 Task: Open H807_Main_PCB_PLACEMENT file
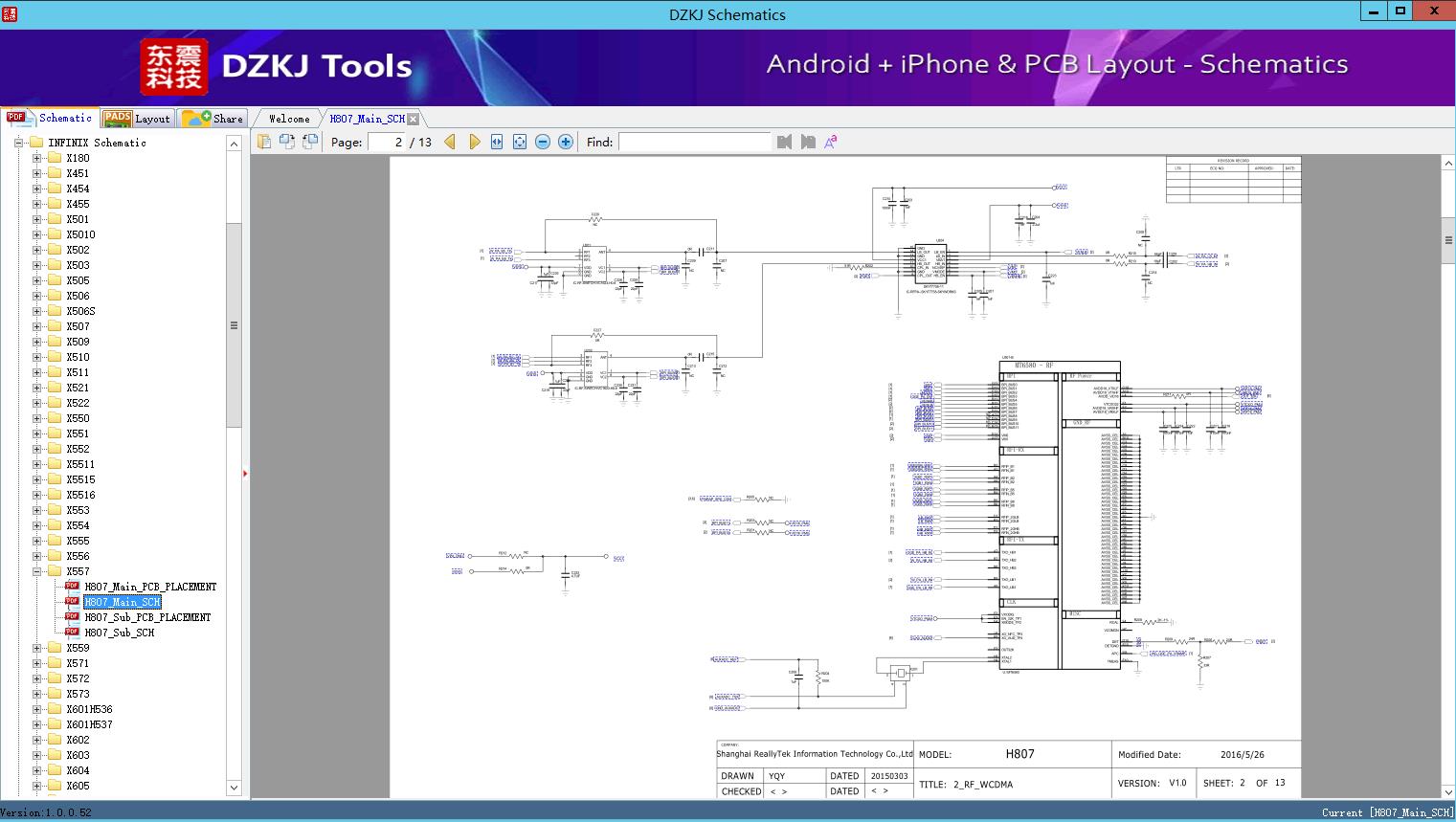click(150, 587)
